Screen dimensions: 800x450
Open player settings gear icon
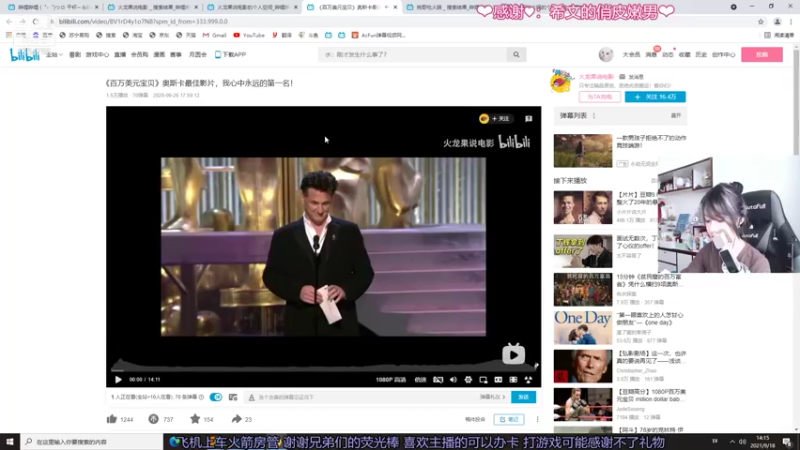[x=468, y=380]
